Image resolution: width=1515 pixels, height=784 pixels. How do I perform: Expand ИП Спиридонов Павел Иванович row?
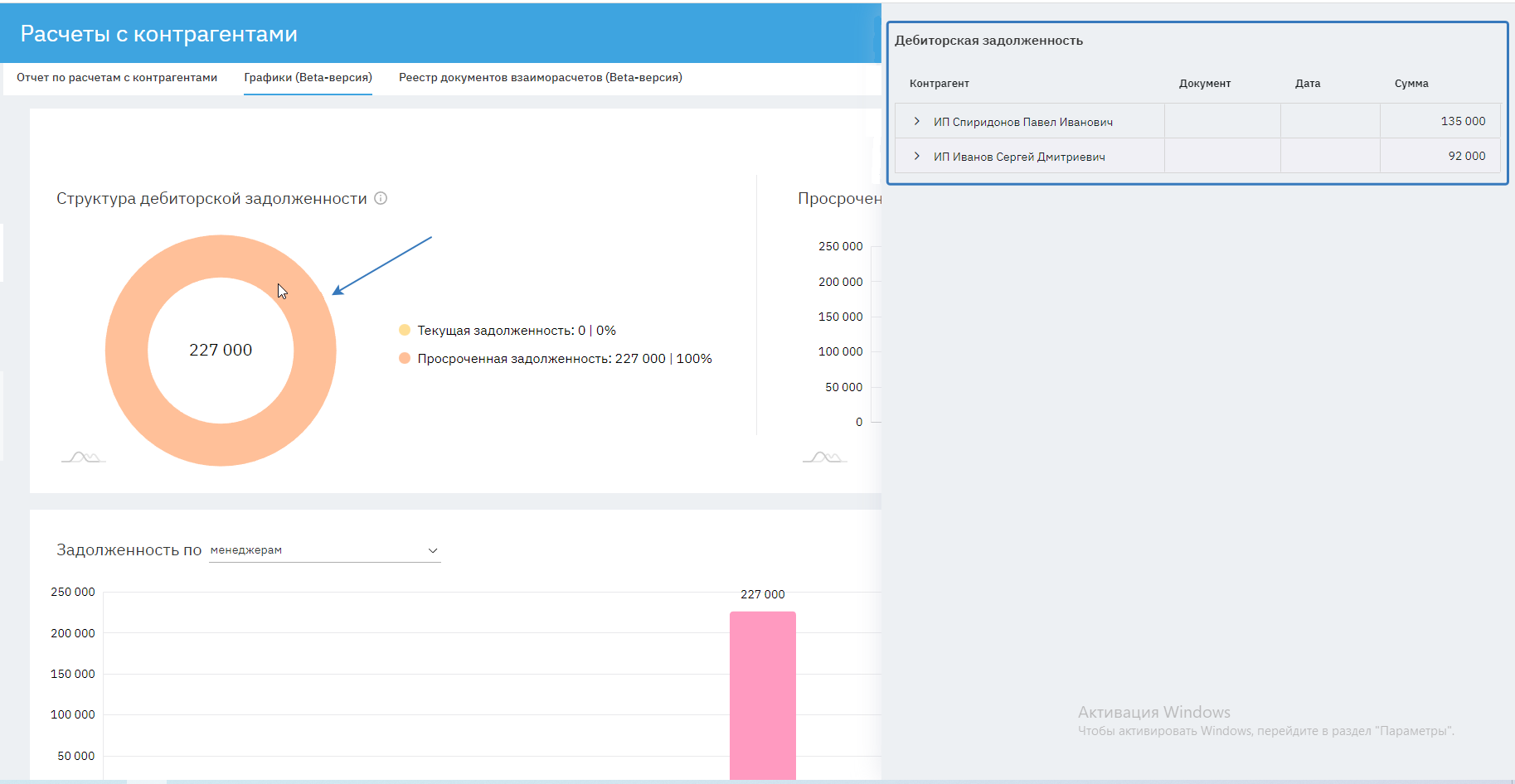[916, 121]
